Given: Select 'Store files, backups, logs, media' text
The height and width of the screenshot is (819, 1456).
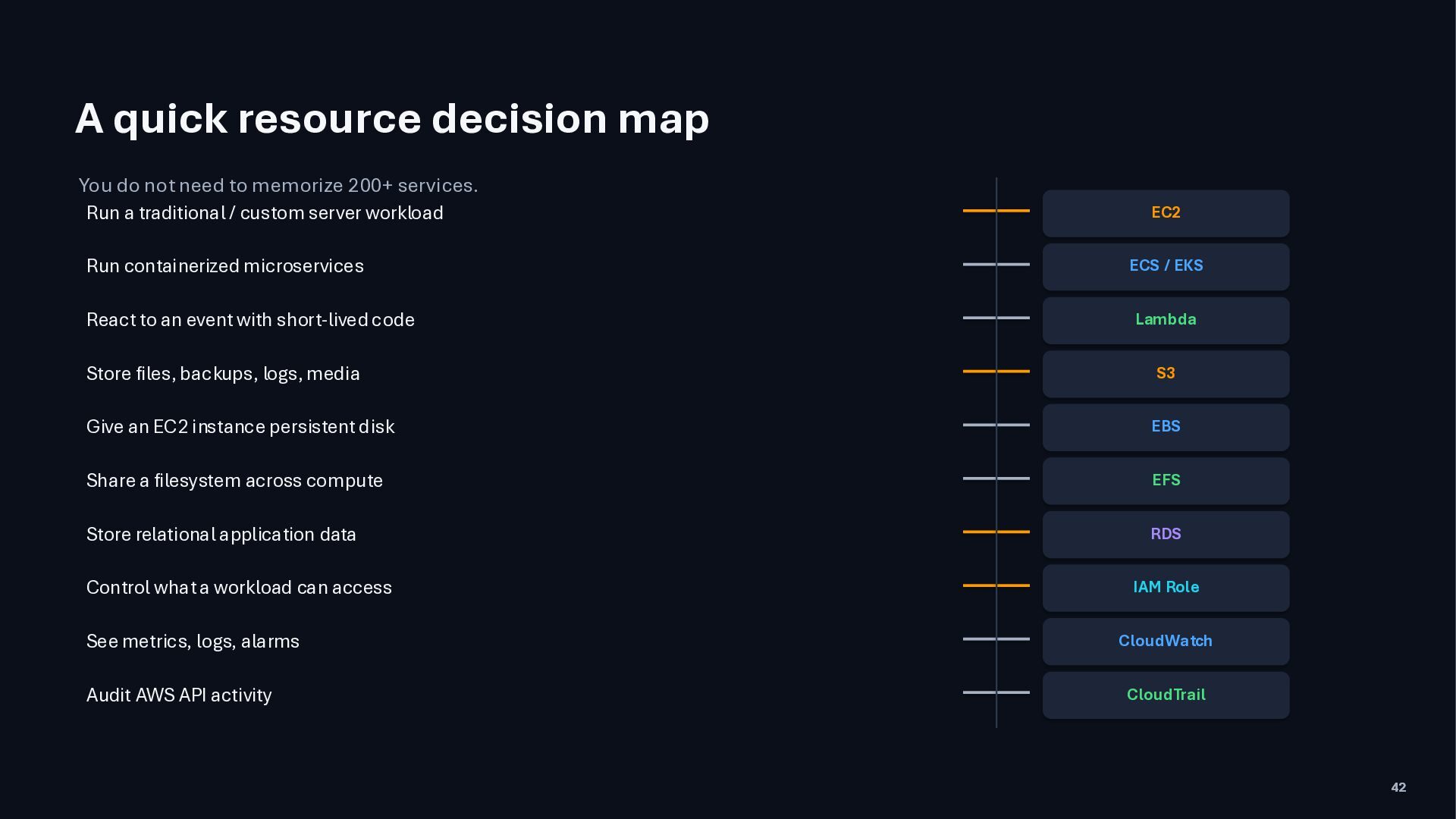Looking at the screenshot, I should click(223, 374).
